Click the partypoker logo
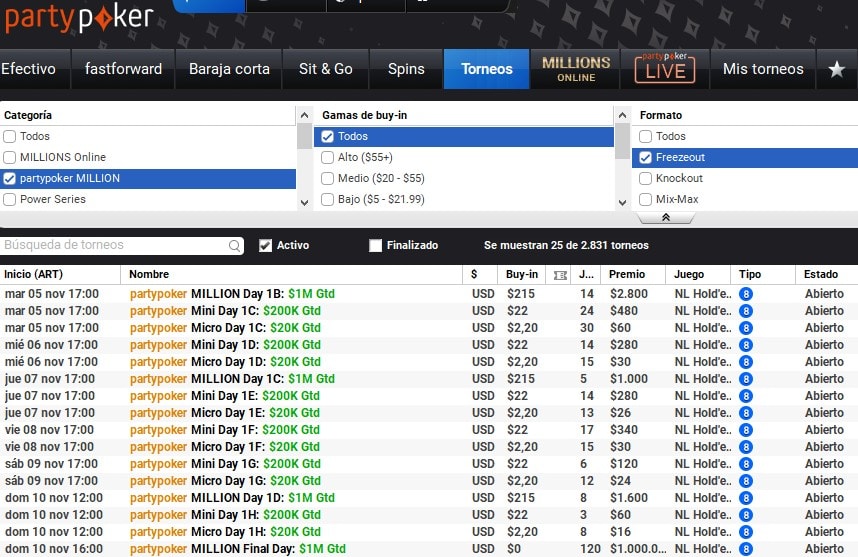This screenshot has height=557, width=858. click(79, 18)
